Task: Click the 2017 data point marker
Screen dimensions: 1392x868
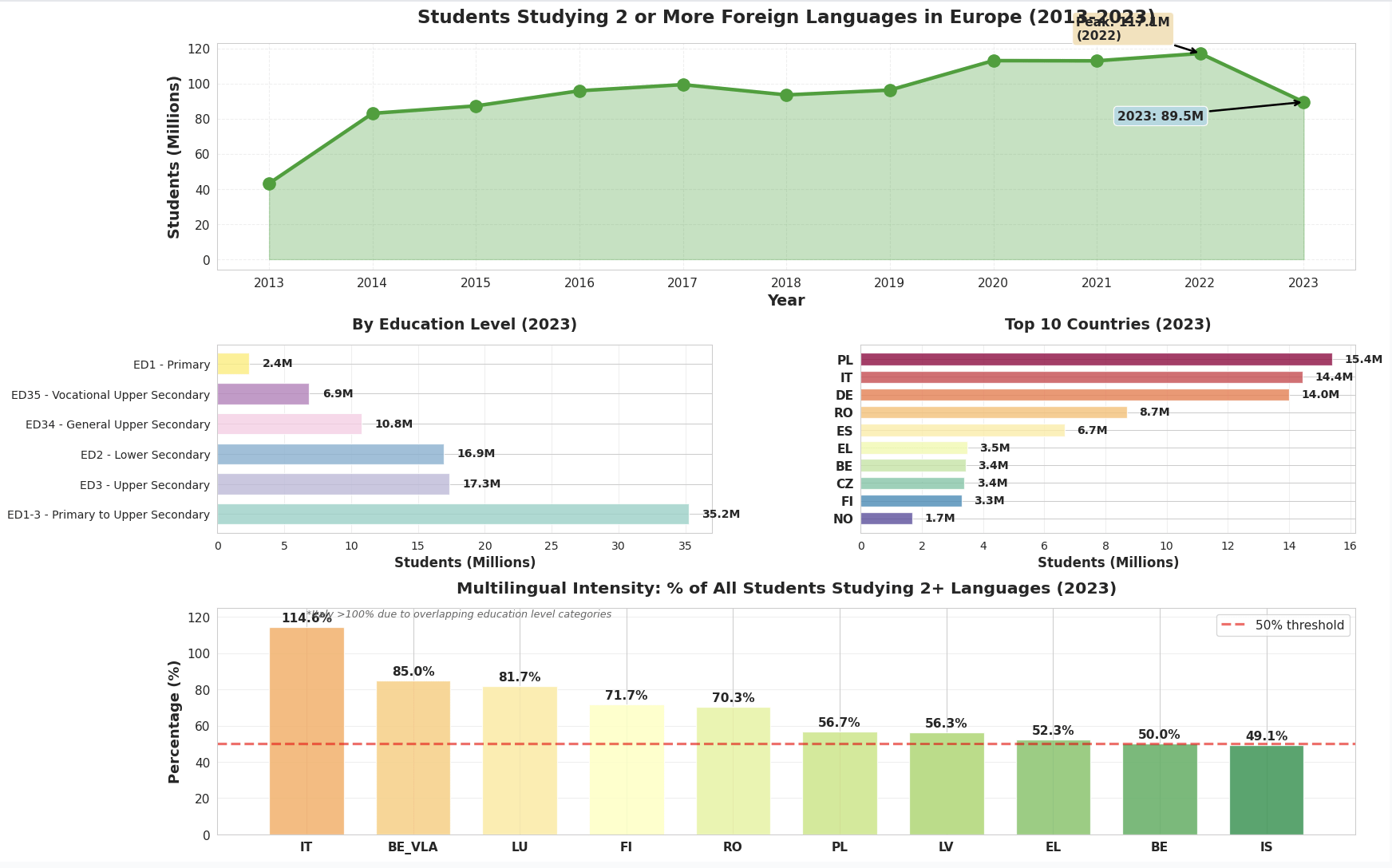Action: [x=683, y=85]
